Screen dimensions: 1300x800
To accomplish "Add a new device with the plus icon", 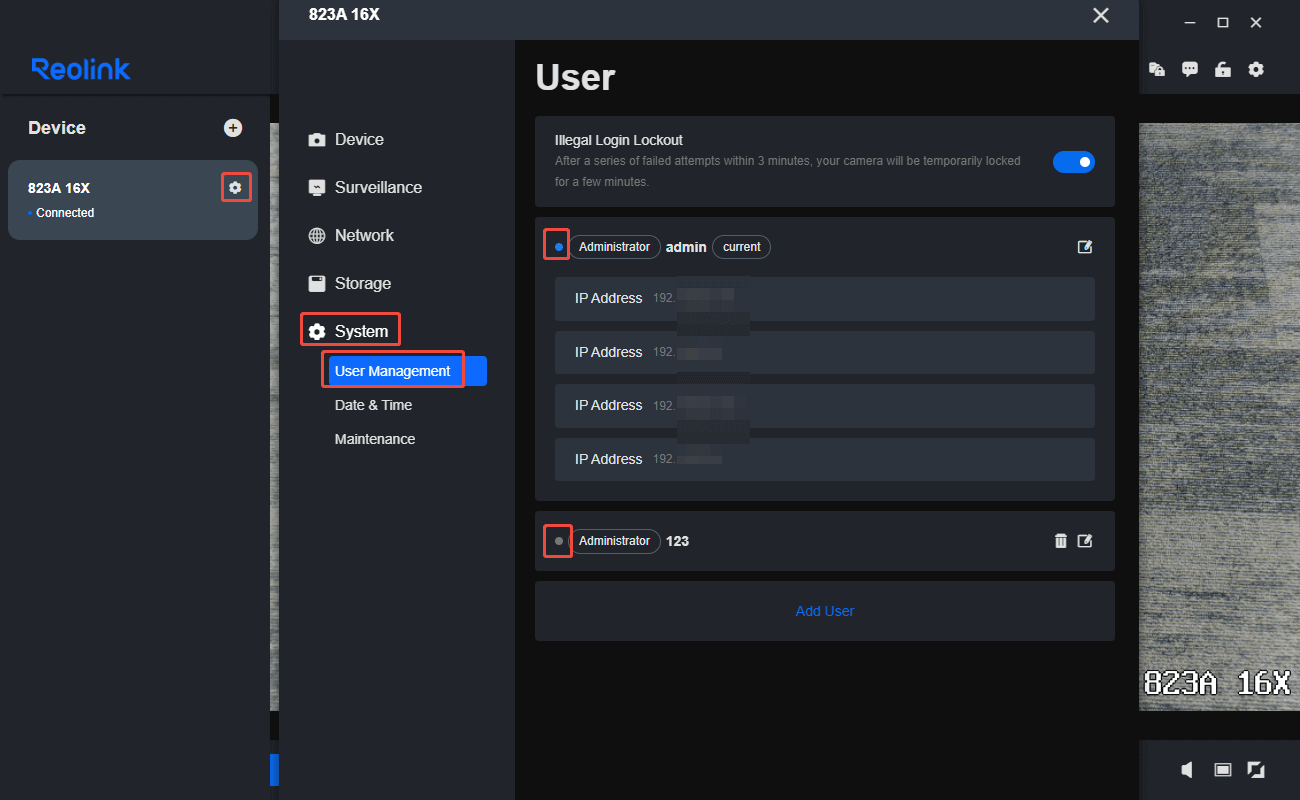I will coord(233,128).
